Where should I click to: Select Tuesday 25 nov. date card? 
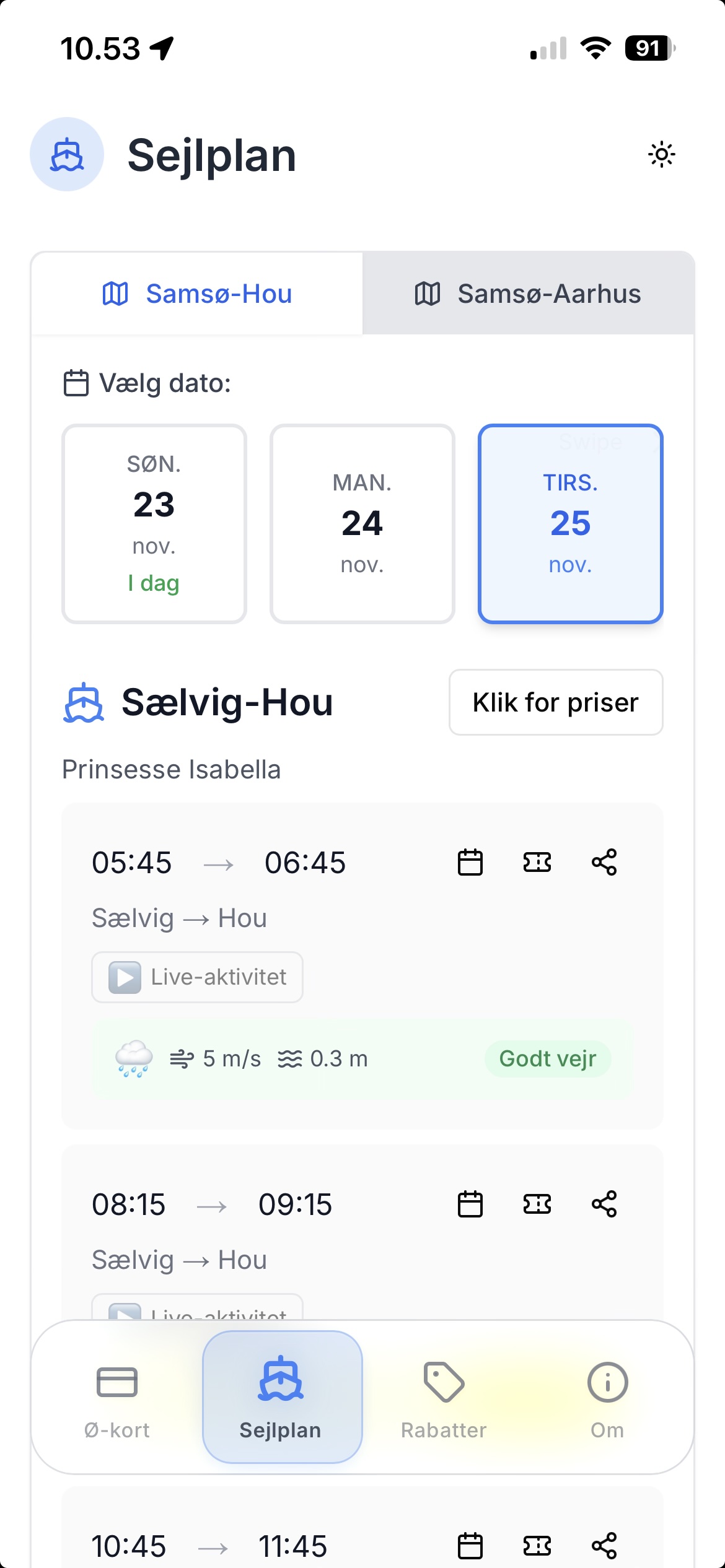pyautogui.click(x=570, y=523)
